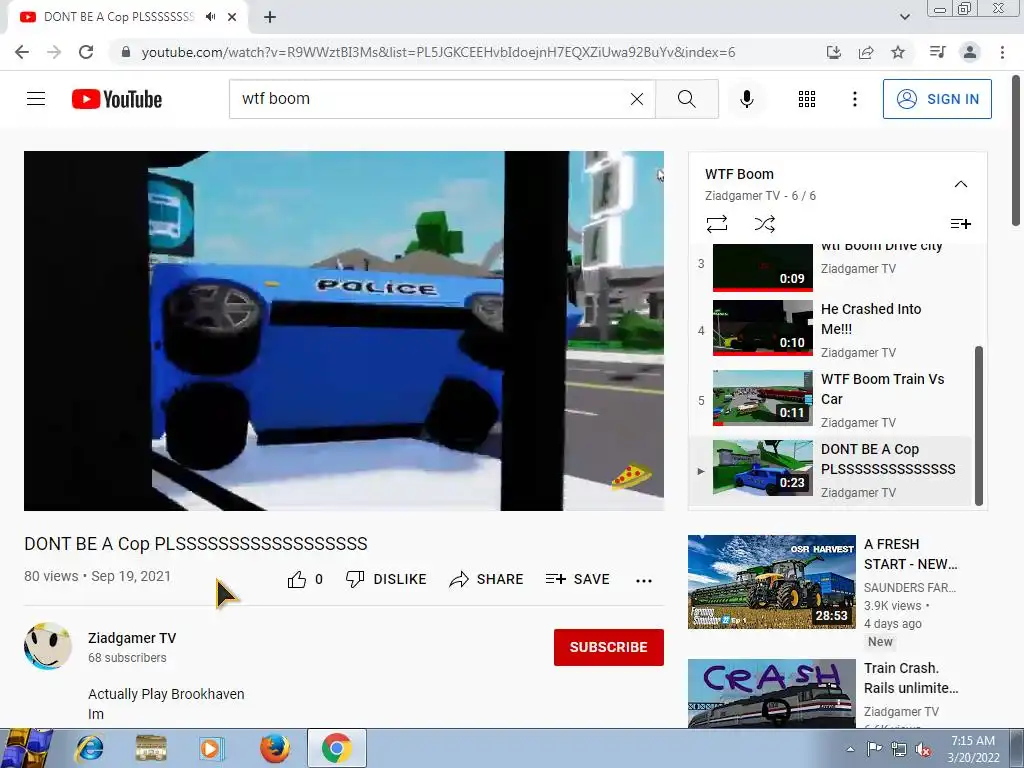Toggle playlist loop
Image resolution: width=1024 pixels, height=768 pixels.
pos(716,224)
